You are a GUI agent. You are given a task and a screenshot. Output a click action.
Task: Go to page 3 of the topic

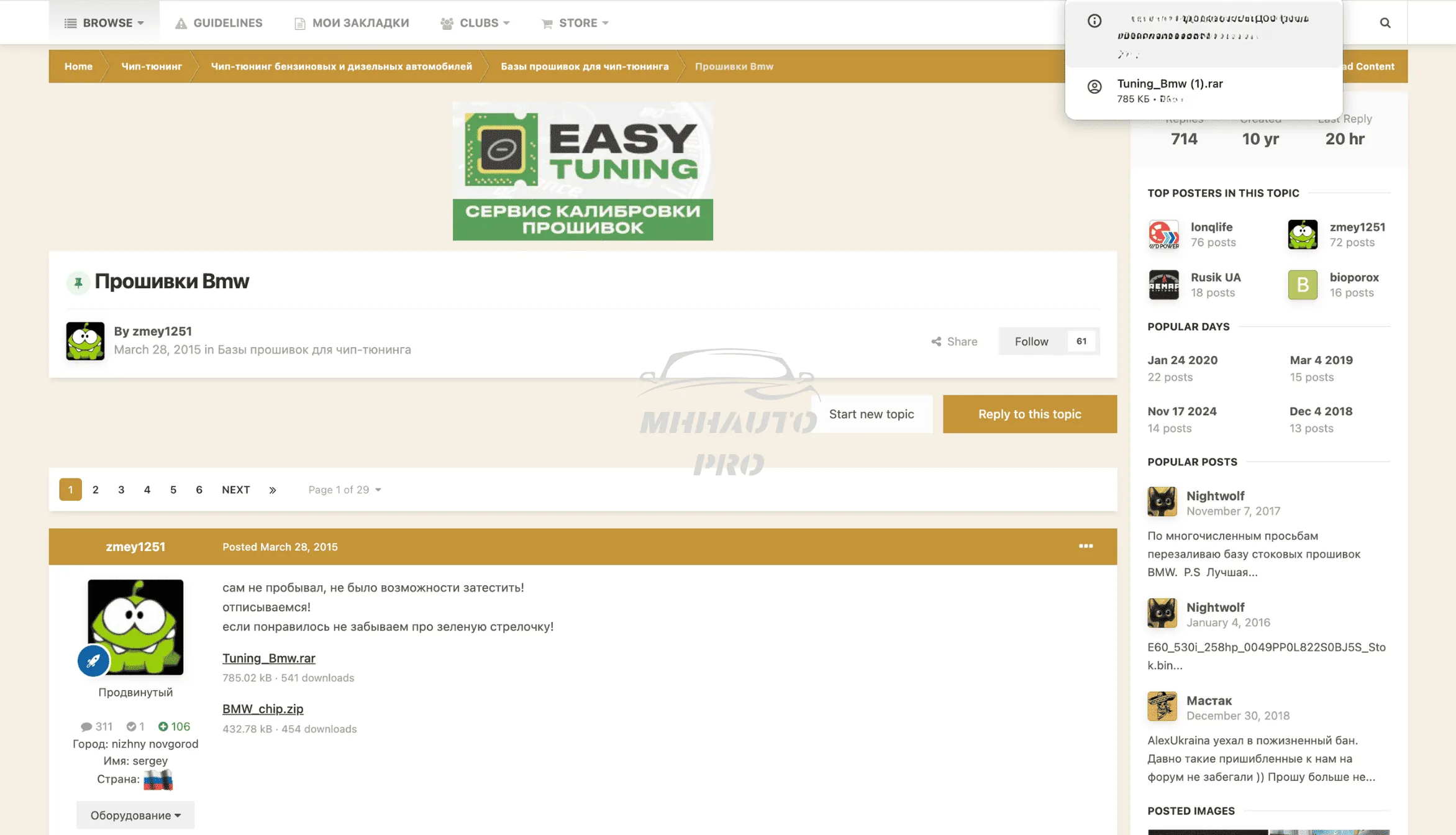tap(121, 490)
